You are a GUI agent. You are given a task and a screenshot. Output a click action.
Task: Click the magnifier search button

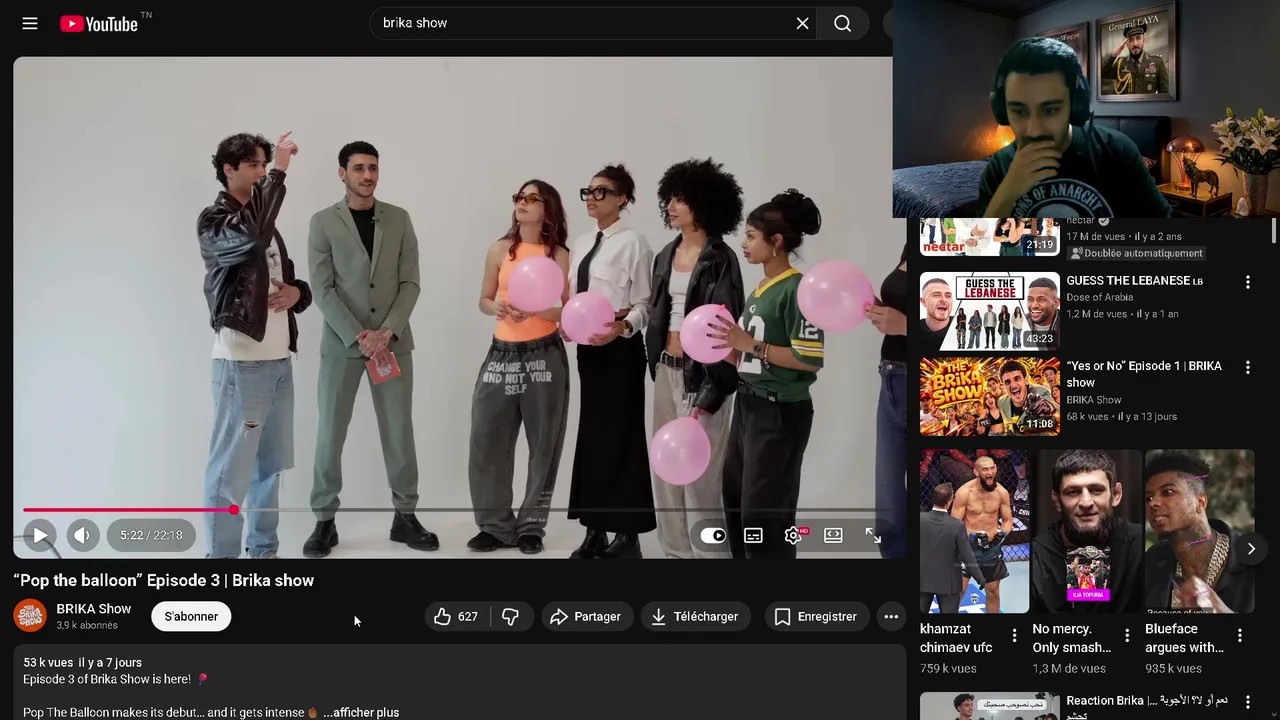(x=843, y=23)
